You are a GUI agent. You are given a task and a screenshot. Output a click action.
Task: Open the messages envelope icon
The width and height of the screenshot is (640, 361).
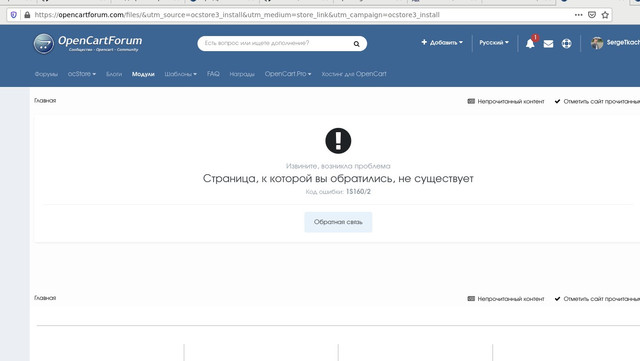click(548, 44)
